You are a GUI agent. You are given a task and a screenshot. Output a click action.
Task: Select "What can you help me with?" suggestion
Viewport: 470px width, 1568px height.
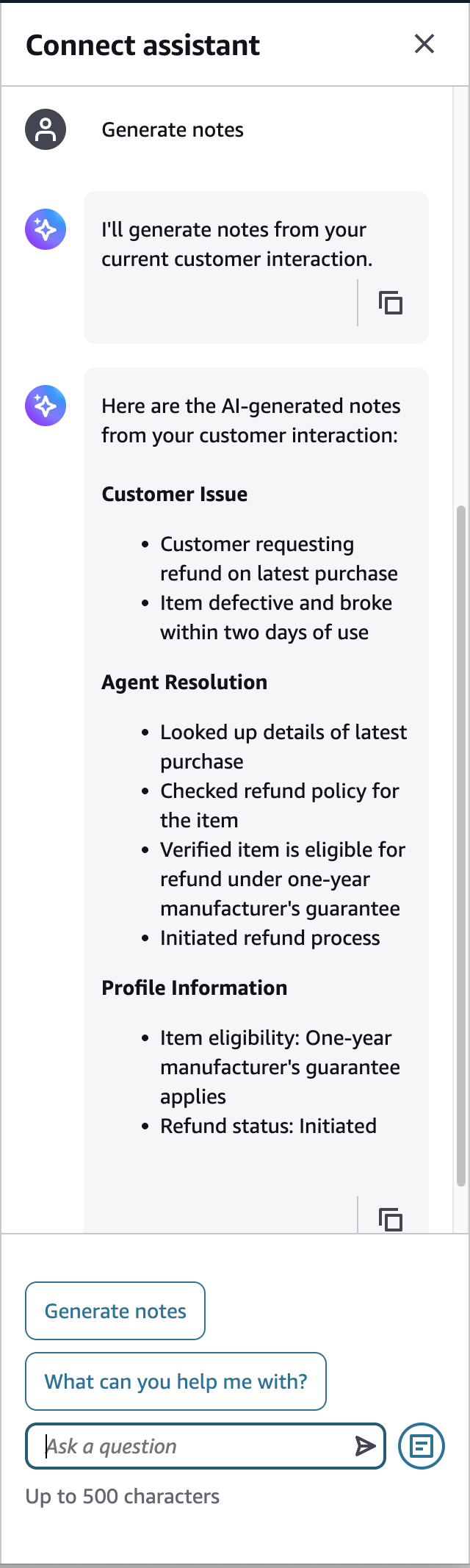(x=176, y=1381)
